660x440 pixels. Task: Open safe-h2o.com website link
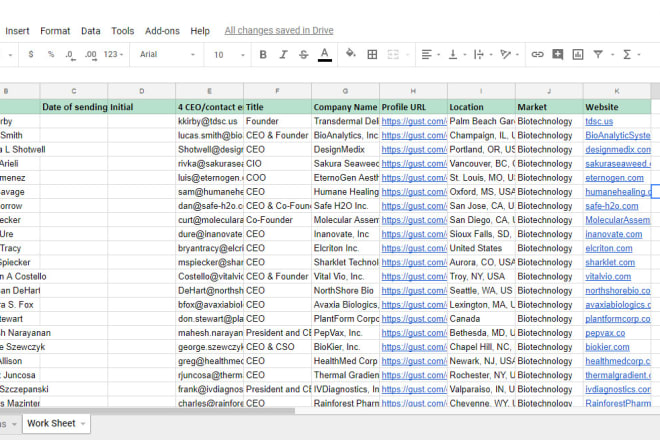tap(612, 206)
